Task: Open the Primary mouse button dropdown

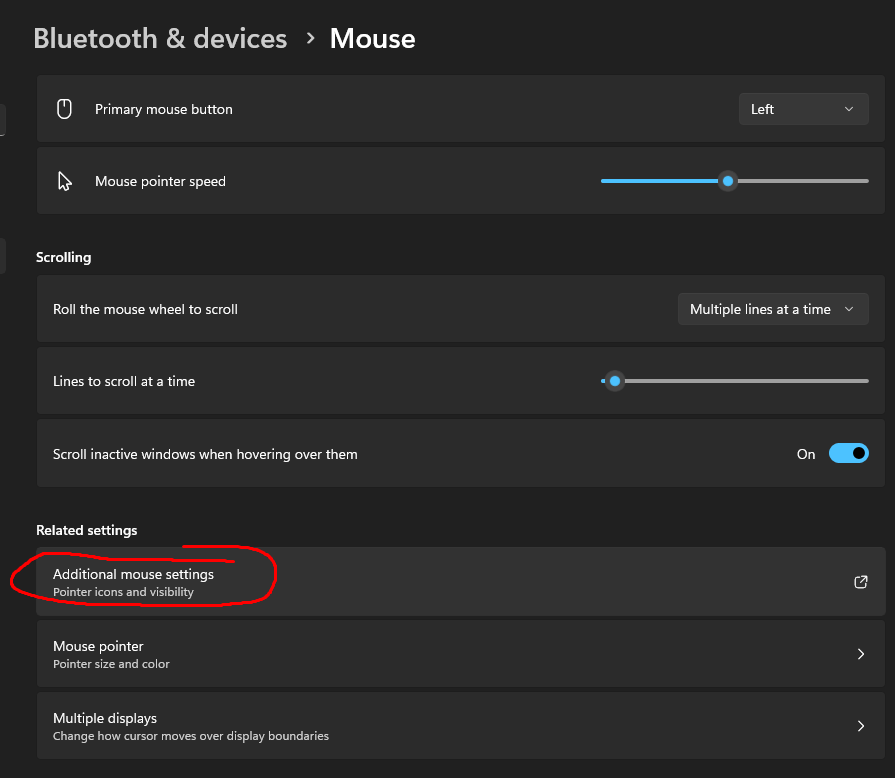Action: [802, 109]
